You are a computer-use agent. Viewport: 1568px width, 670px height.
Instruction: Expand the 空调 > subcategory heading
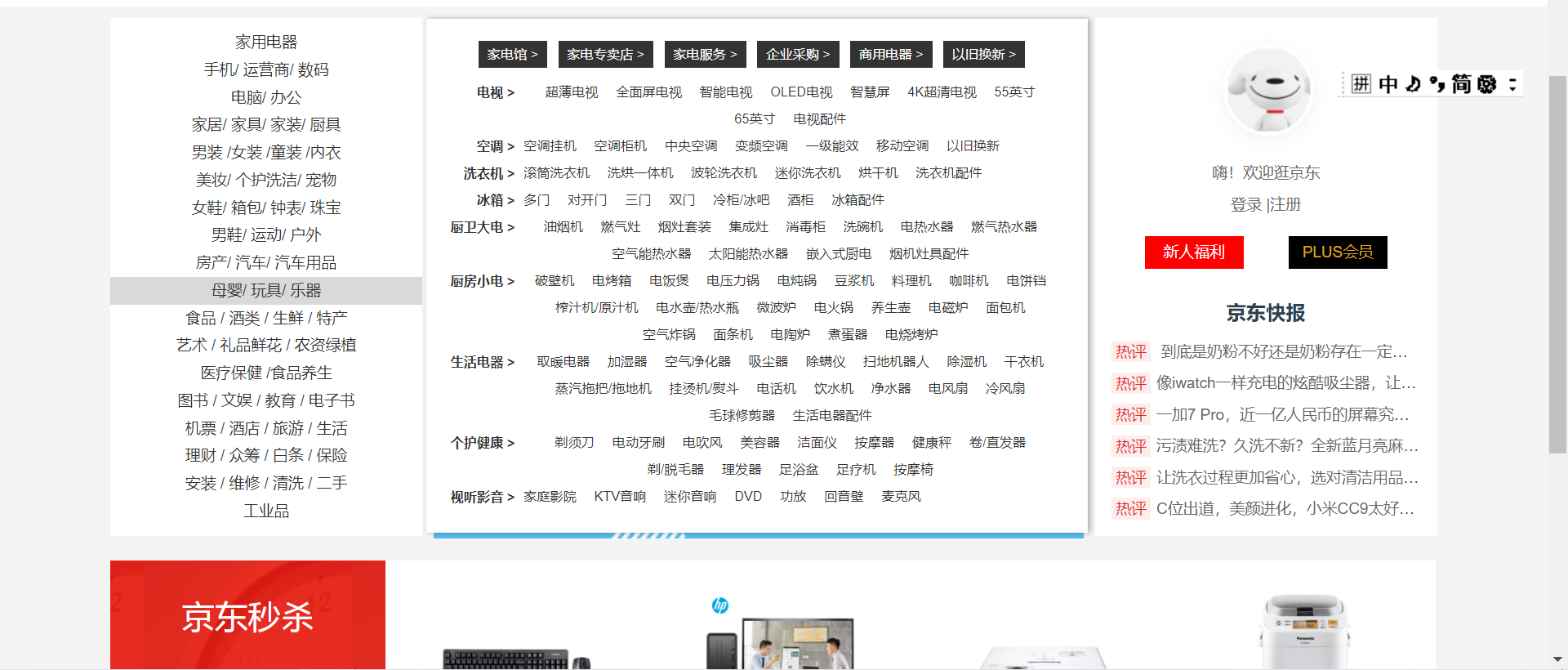(496, 146)
